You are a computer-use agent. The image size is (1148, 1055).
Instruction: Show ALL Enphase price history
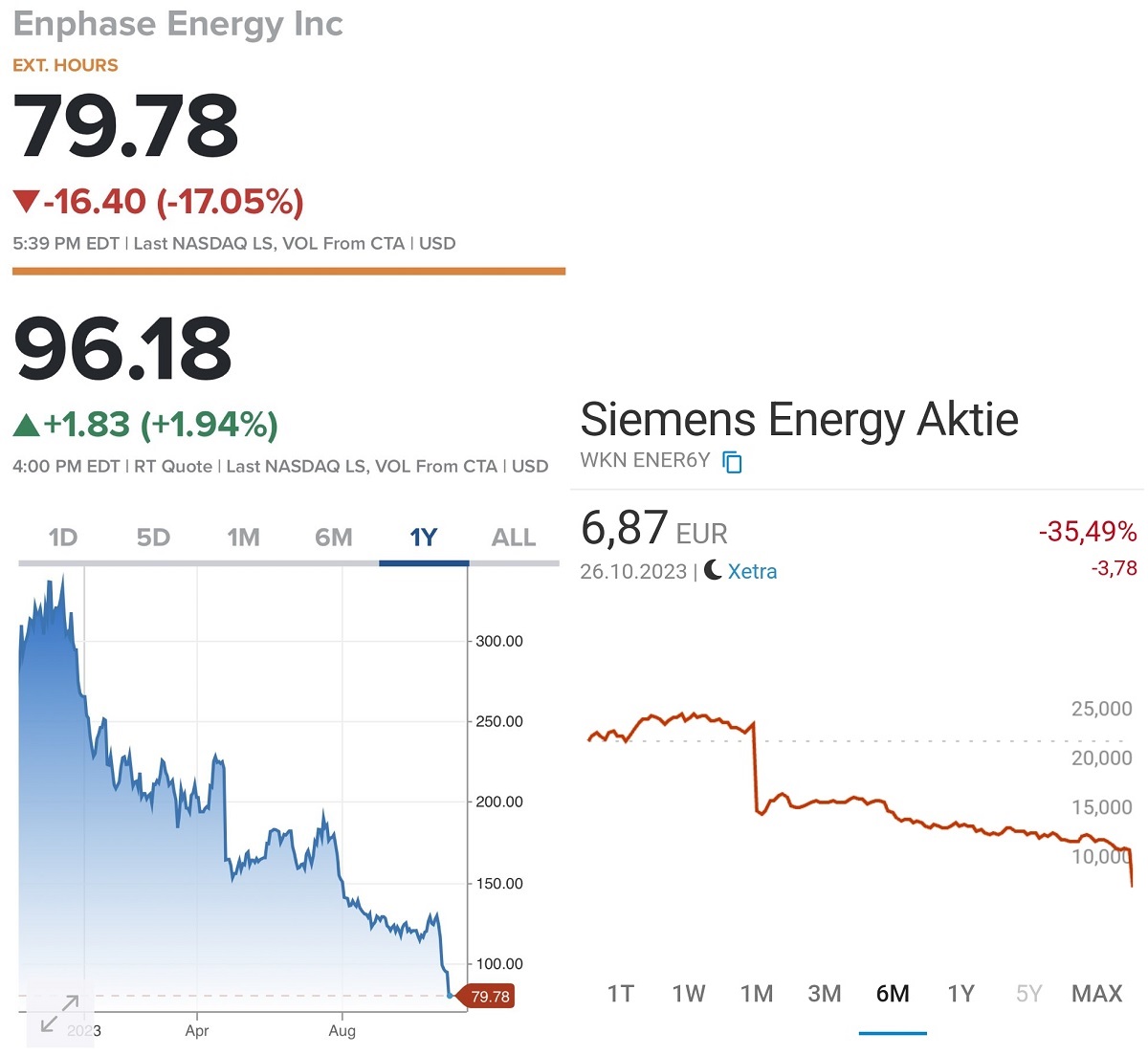point(514,538)
